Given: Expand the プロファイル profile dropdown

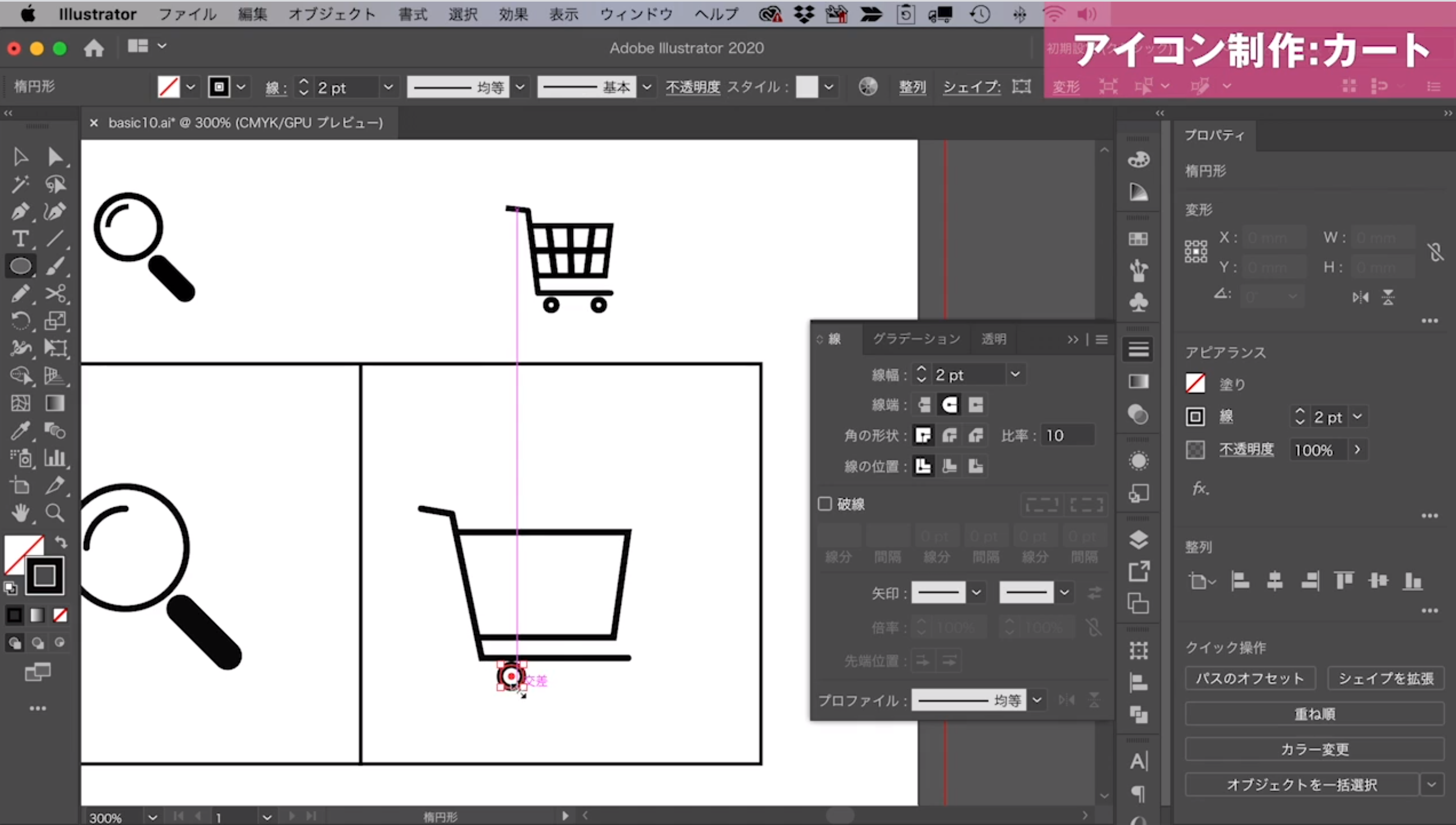Looking at the screenshot, I should (x=1037, y=700).
